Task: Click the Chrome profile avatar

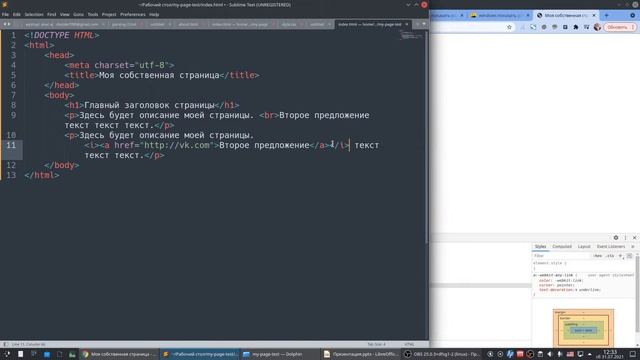Action: (x=598, y=27)
